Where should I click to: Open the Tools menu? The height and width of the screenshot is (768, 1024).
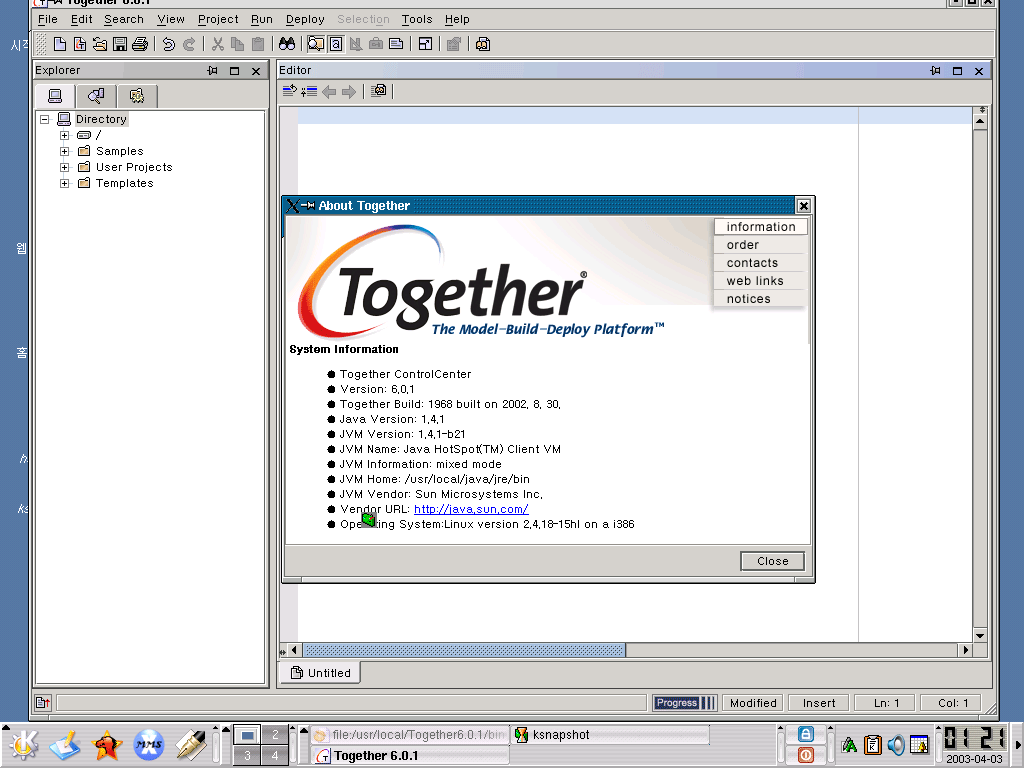(417, 20)
